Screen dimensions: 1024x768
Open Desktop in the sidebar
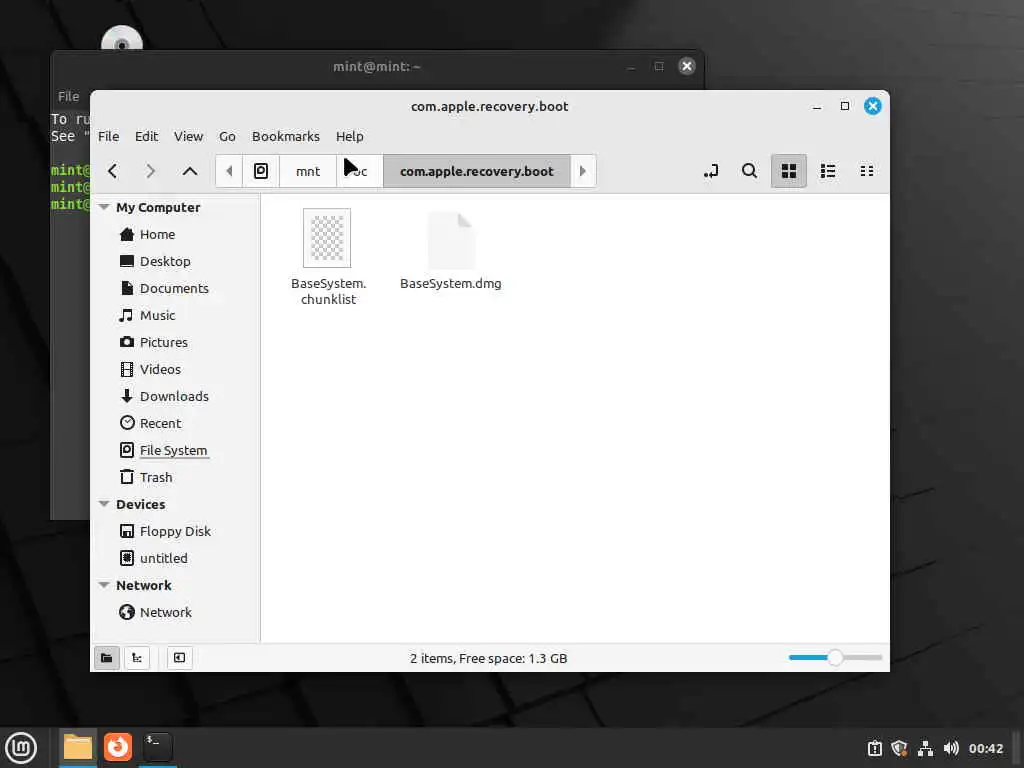(165, 261)
